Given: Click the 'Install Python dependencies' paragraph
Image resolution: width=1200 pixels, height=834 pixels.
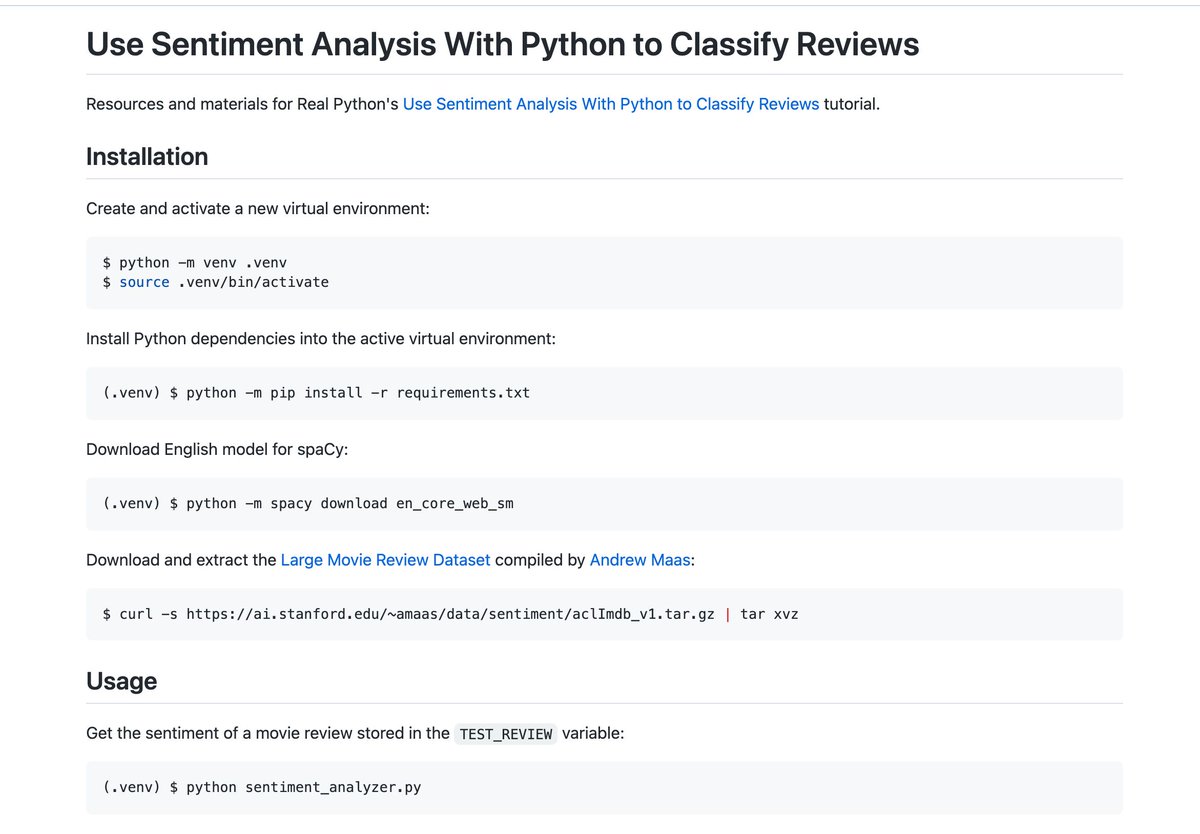Looking at the screenshot, I should pos(320,339).
